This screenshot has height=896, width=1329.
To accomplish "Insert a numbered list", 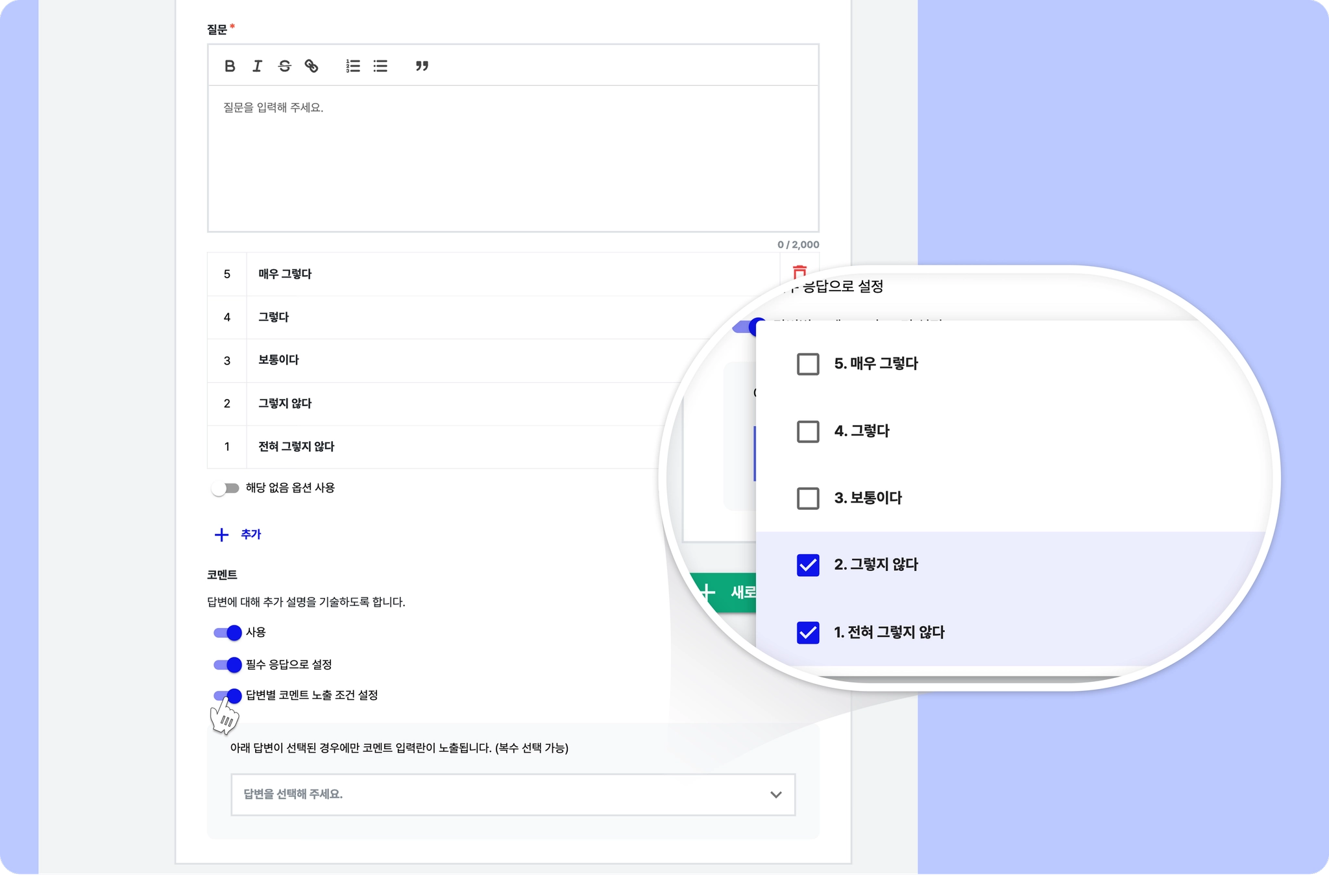I will 352,66.
